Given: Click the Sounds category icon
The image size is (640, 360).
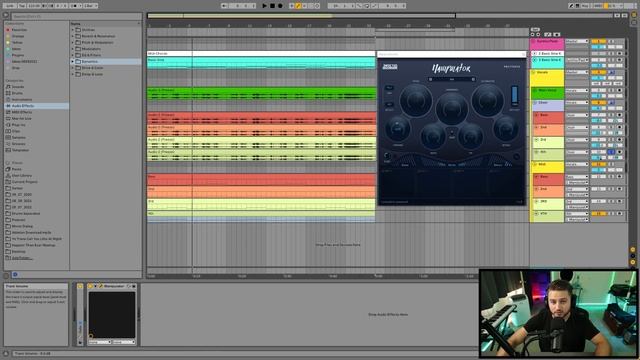Looking at the screenshot, I should tap(8, 87).
